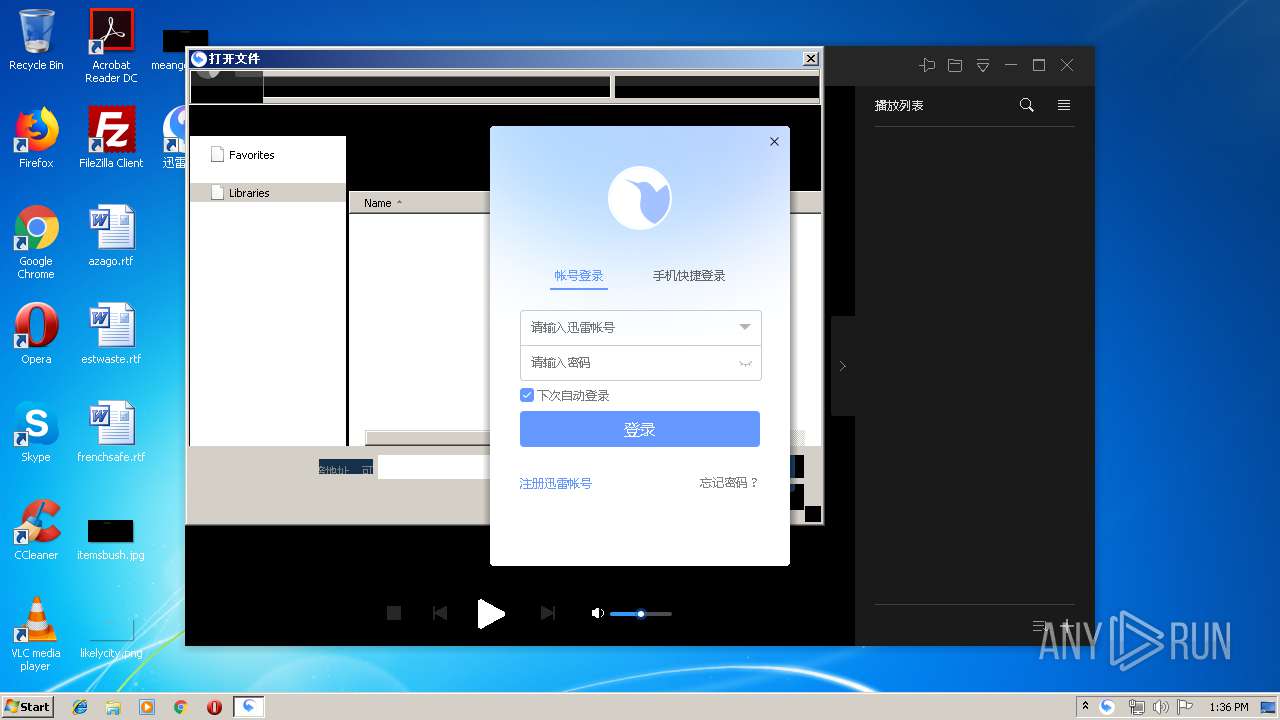The height and width of the screenshot is (720, 1280).
Task: Close the login dialog
Action: point(774,142)
